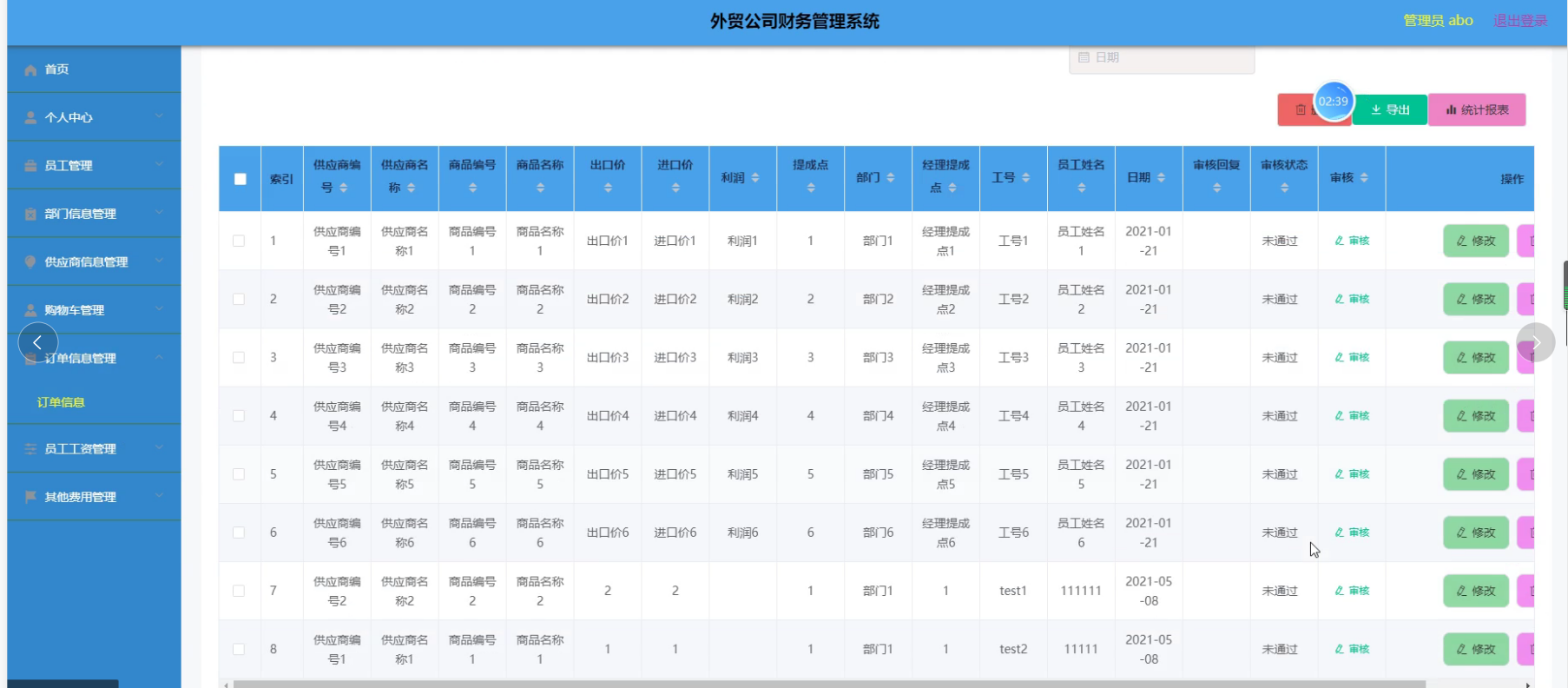The height and width of the screenshot is (688, 1568).
Task: Click the 审核 edit icon in row 1
Action: click(x=1340, y=241)
